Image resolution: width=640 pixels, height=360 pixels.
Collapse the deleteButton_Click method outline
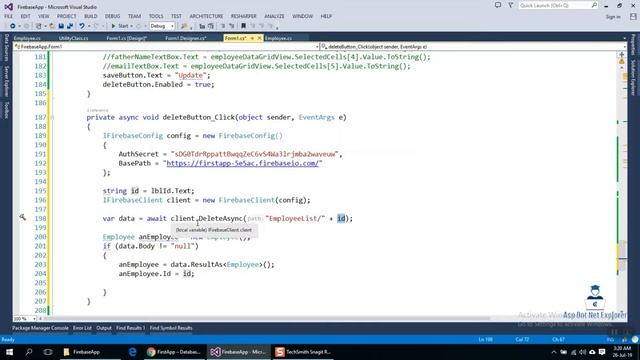pyautogui.click(x=52, y=117)
